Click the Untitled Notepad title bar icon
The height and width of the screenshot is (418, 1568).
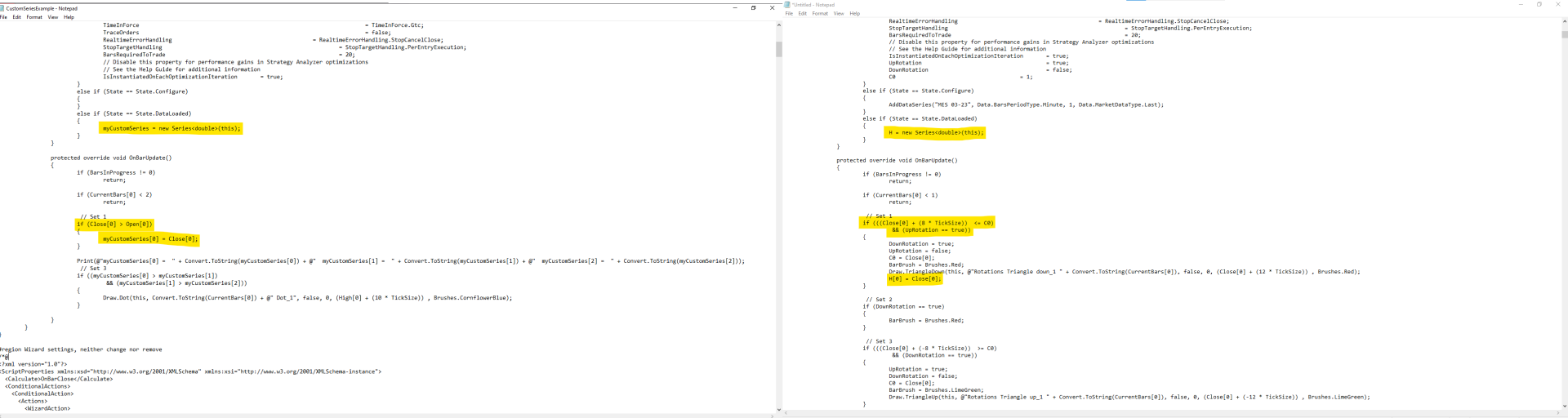788,5
